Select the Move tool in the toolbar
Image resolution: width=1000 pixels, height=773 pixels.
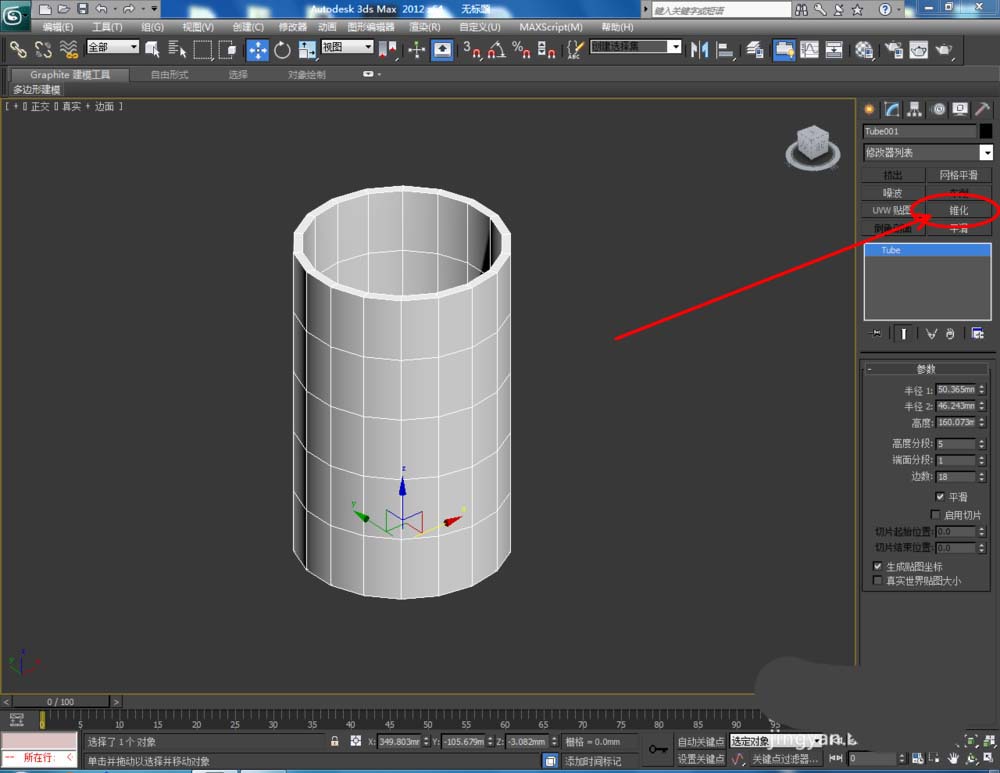pyautogui.click(x=257, y=49)
